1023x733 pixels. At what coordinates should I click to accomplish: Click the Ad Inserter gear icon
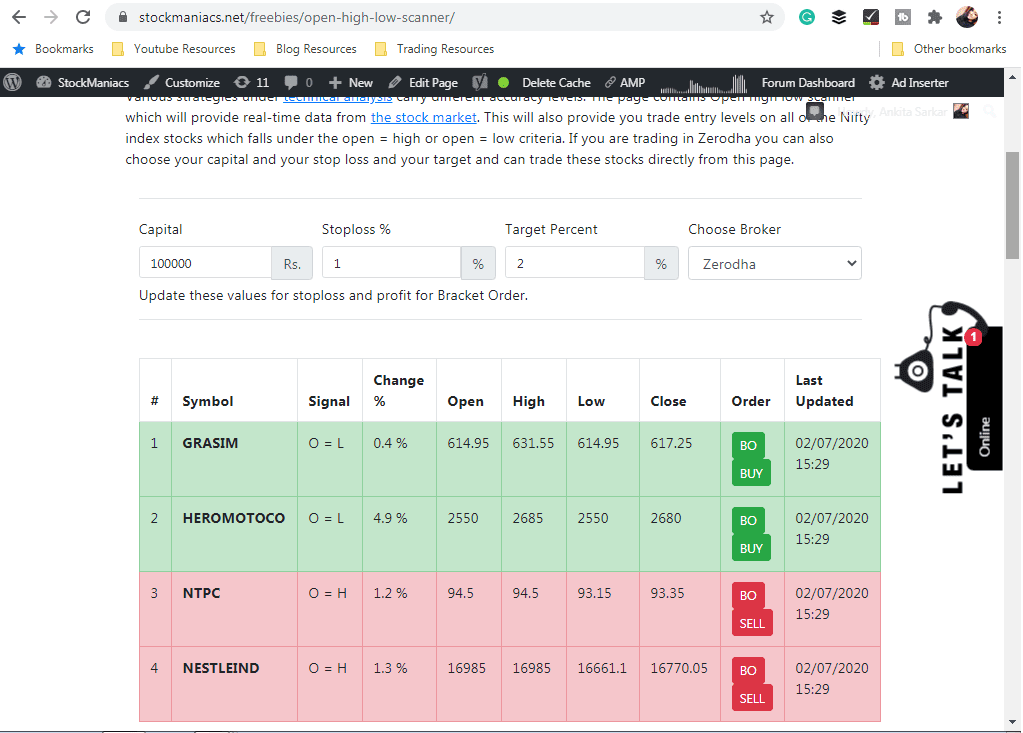pyautogui.click(x=877, y=83)
